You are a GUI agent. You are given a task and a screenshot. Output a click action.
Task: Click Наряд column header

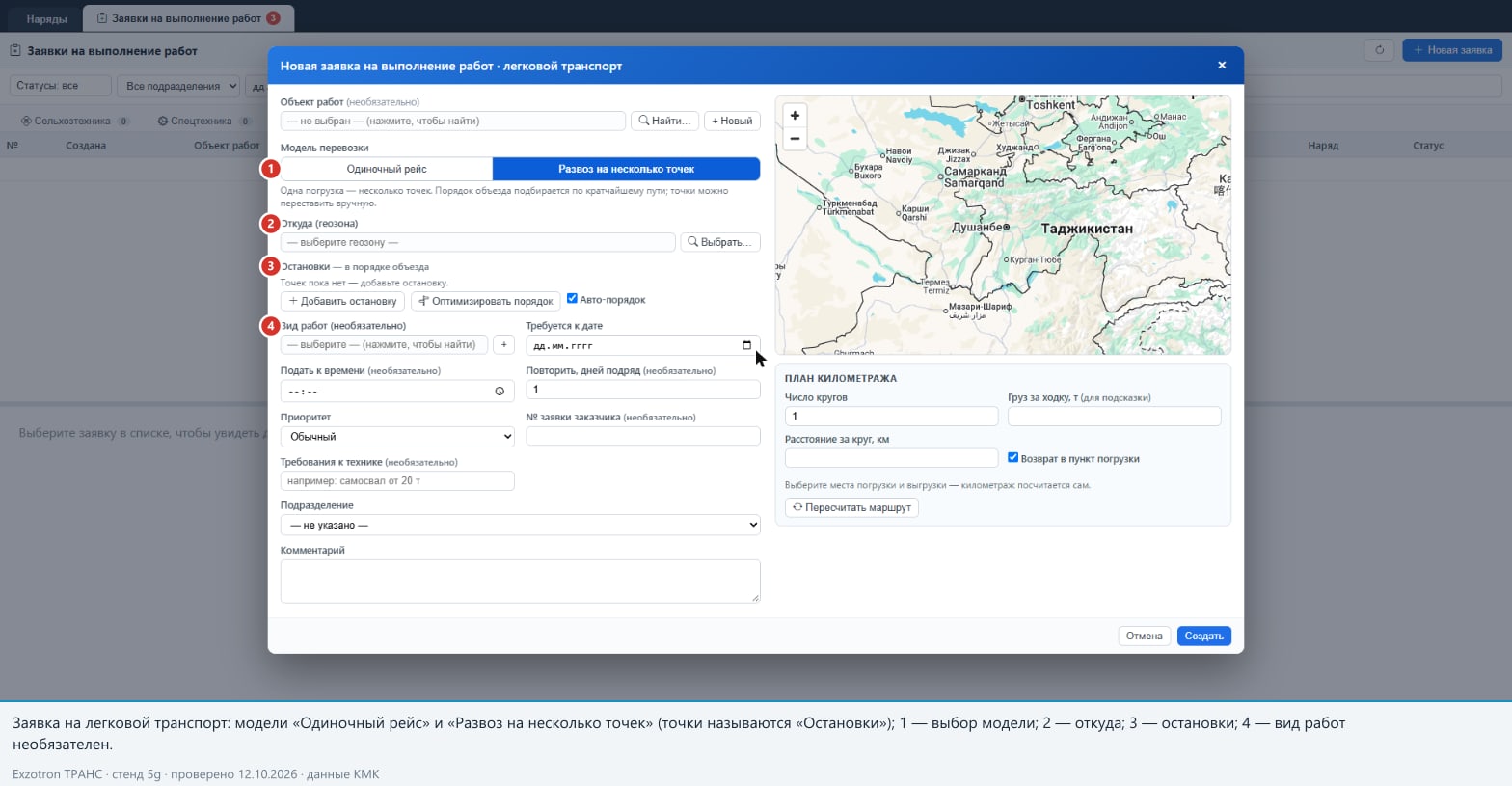click(x=1323, y=146)
